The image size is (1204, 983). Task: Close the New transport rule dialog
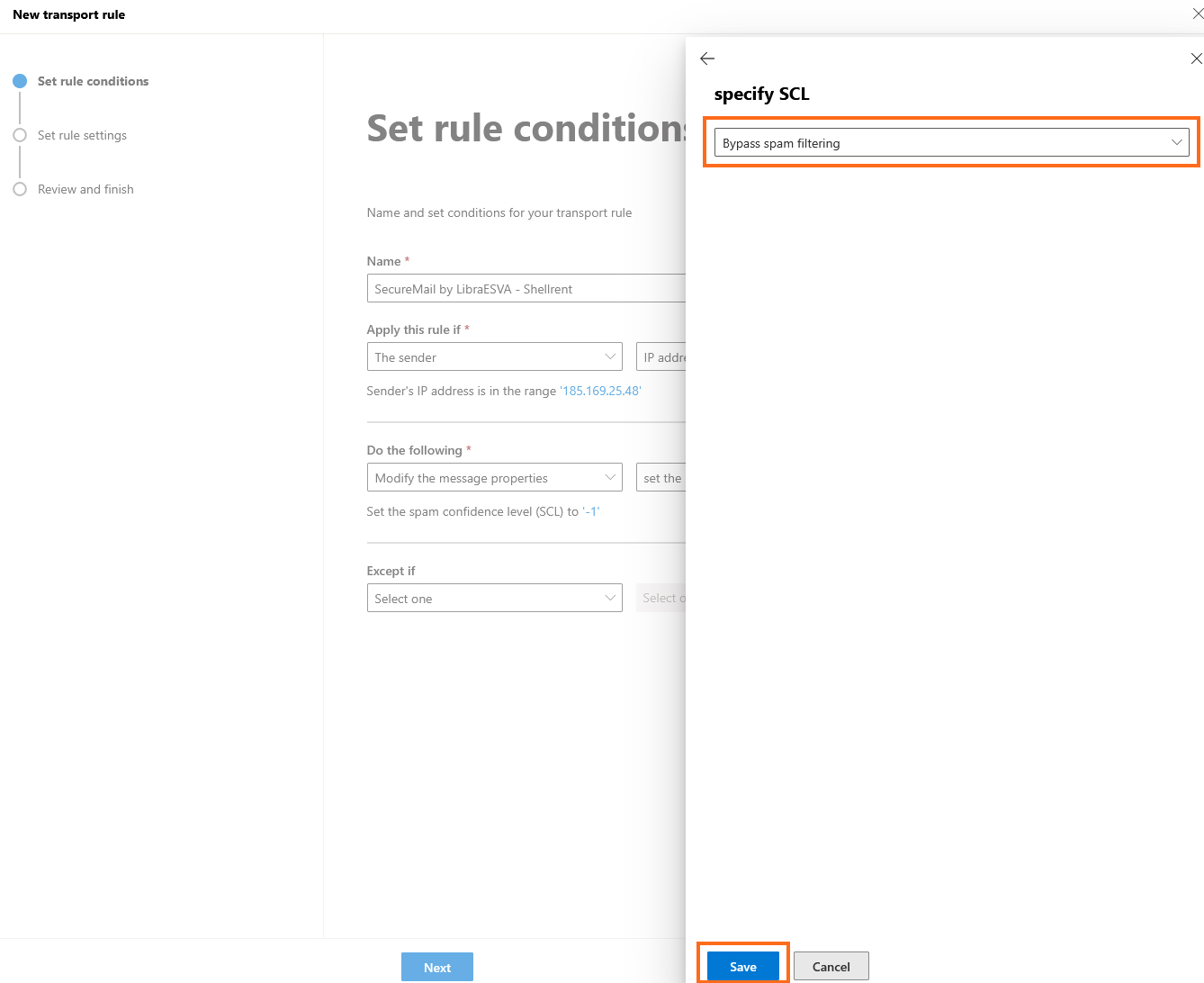tap(1198, 14)
